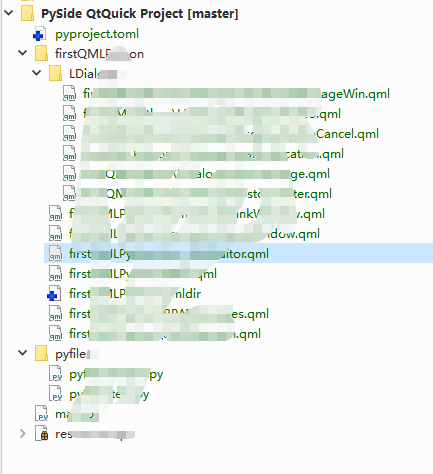Click the firstQMLP…on folder icon
This screenshot has height=474, width=433.
coord(41,54)
